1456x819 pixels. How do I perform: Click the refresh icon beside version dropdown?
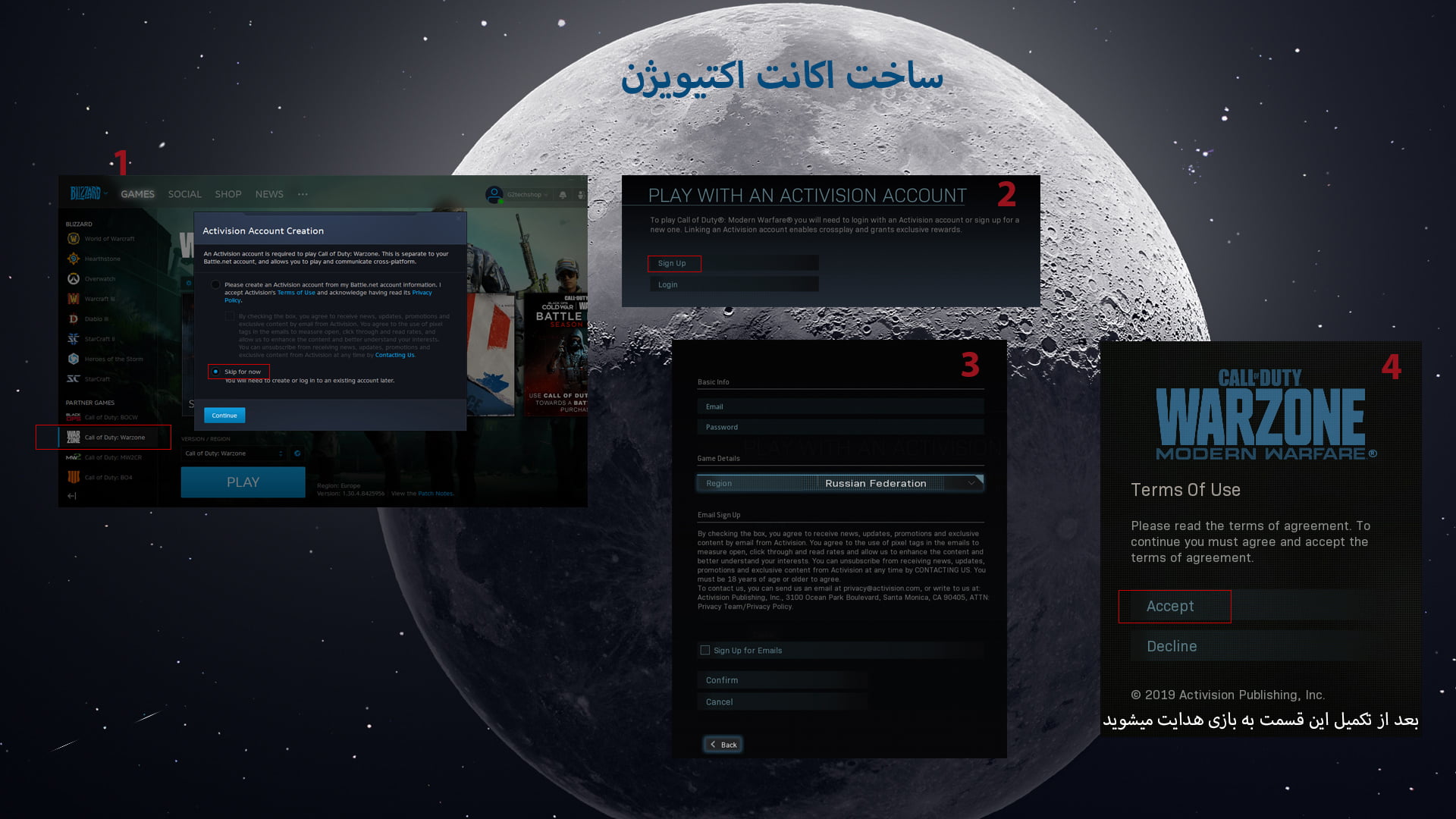(x=297, y=453)
